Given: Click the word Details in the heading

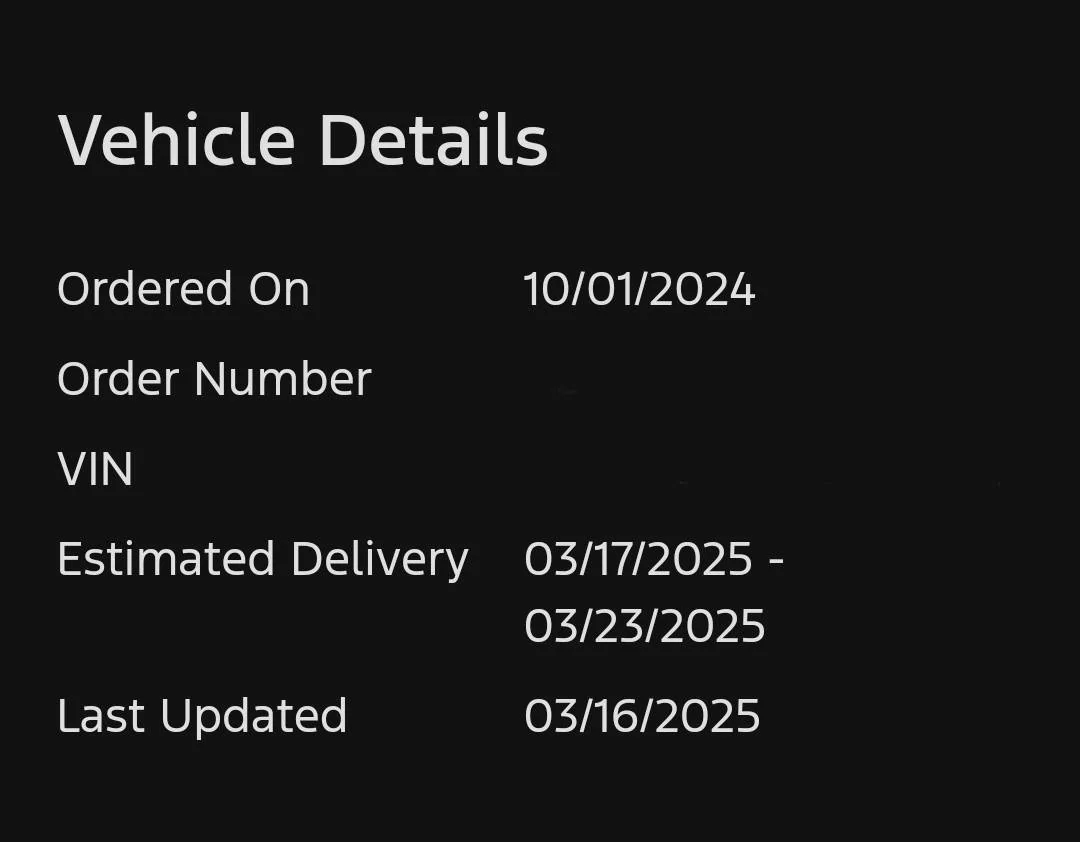Looking at the screenshot, I should pos(433,141).
